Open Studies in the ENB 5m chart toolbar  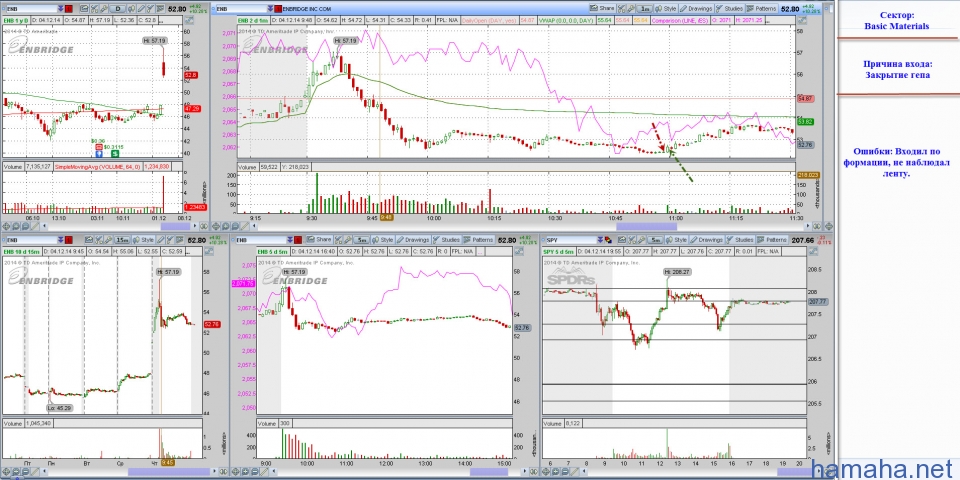tap(446, 239)
